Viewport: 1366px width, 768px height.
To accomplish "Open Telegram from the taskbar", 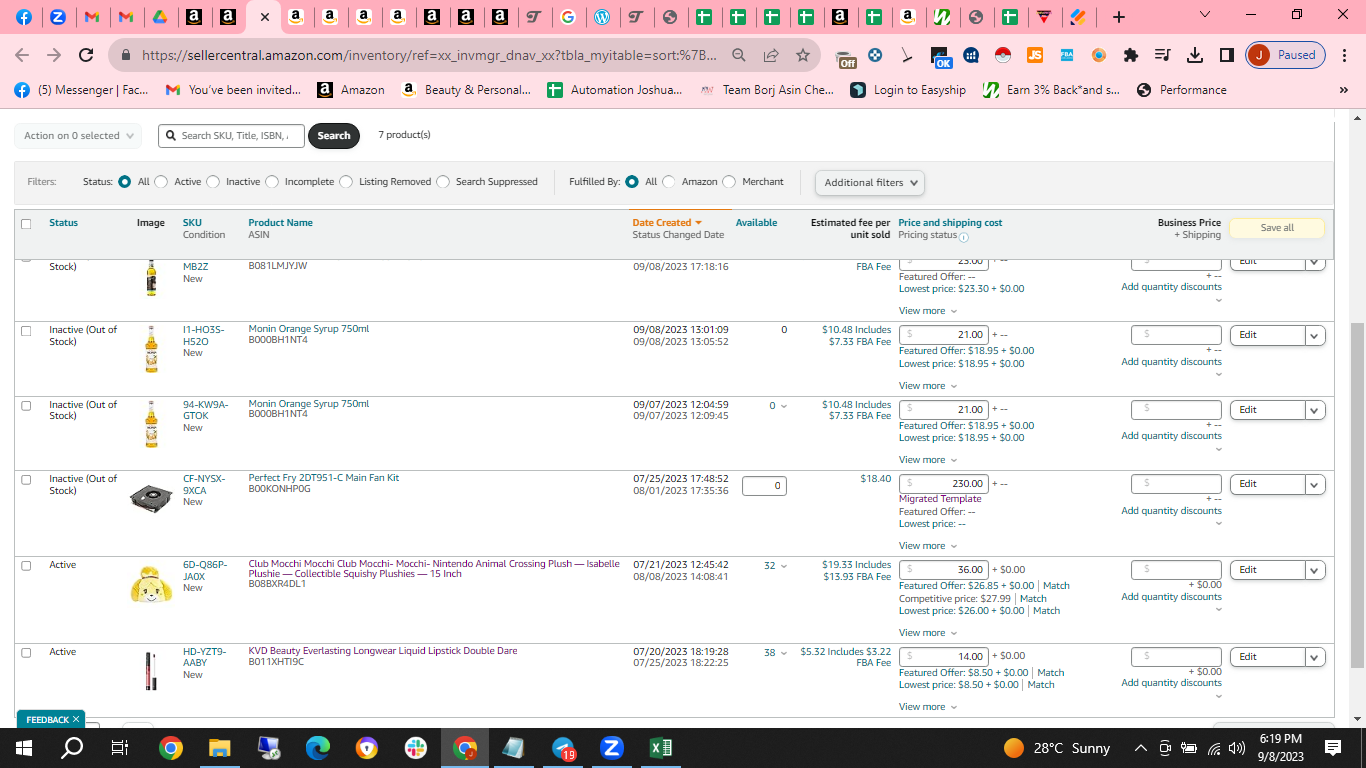I will (x=563, y=748).
